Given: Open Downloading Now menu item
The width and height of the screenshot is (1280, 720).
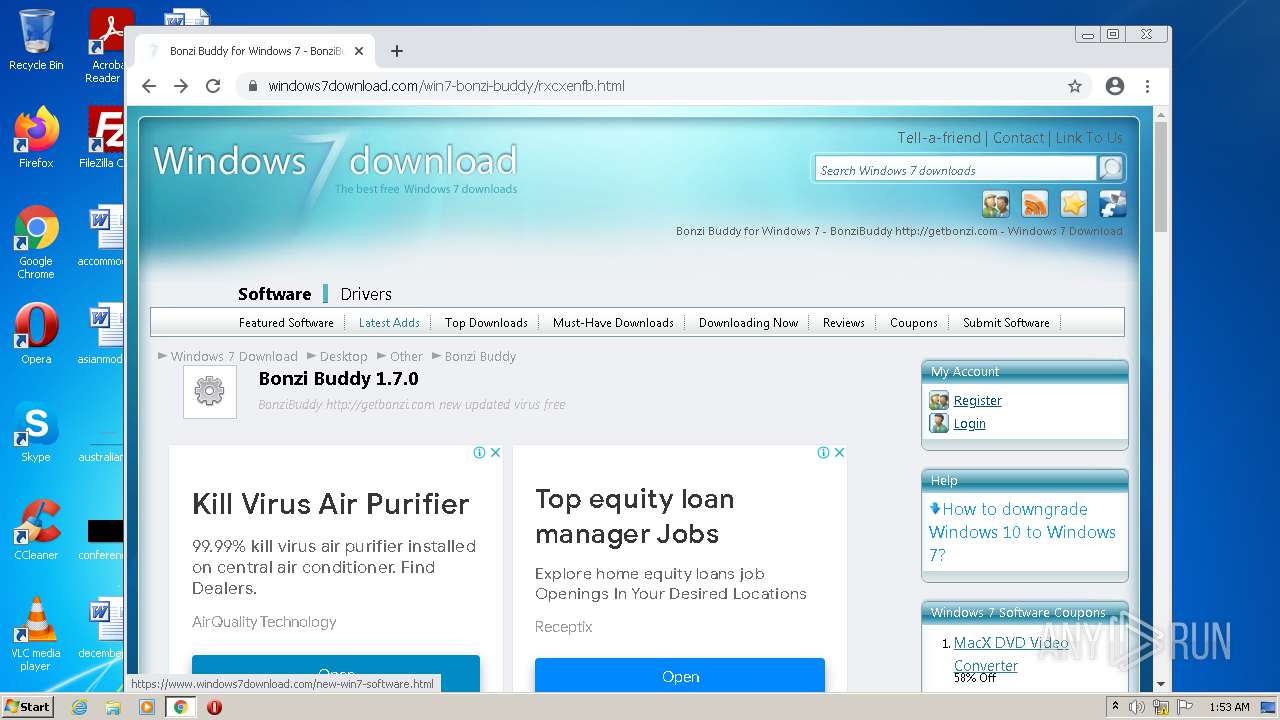Looking at the screenshot, I should click(748, 323).
